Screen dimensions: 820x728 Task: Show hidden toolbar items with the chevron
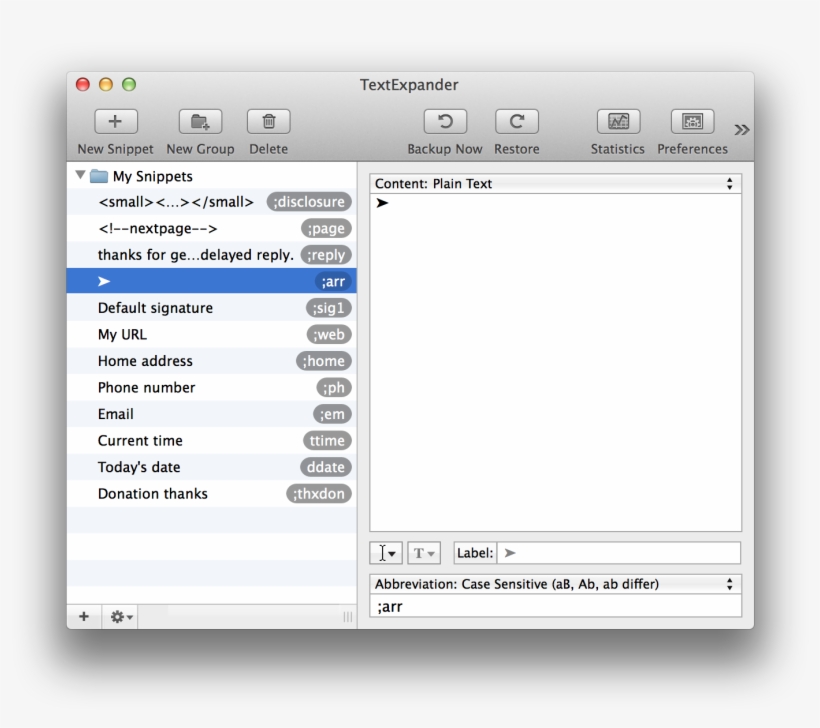click(741, 129)
